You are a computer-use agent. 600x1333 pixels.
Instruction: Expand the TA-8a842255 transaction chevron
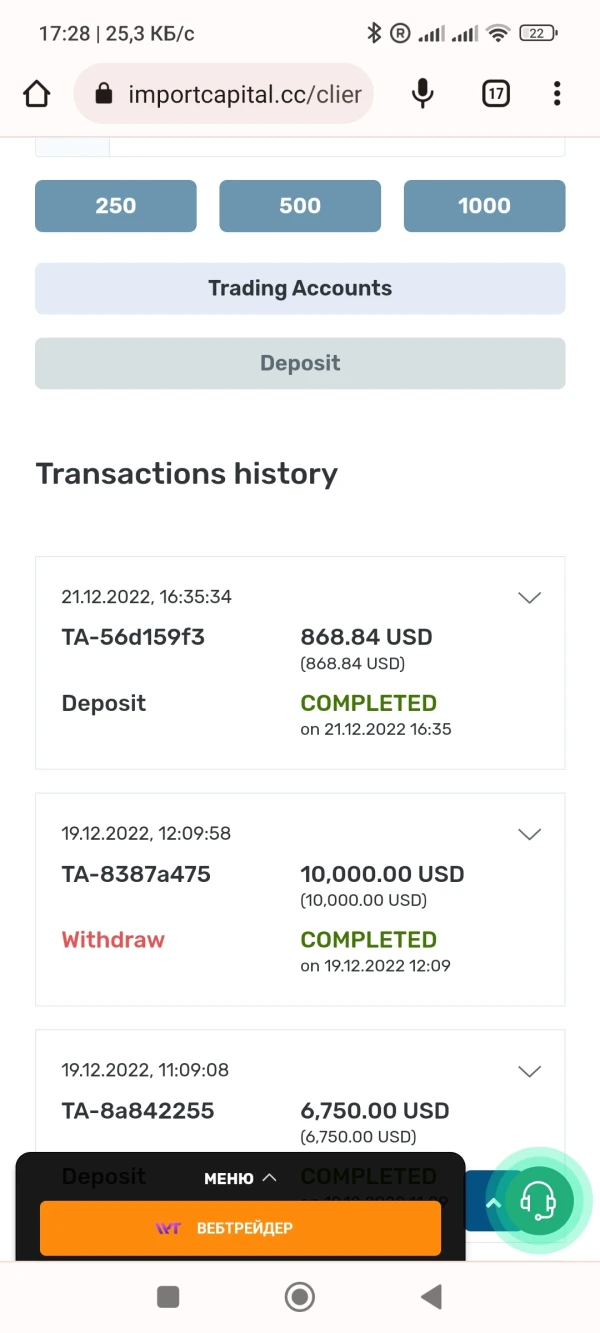529,1071
